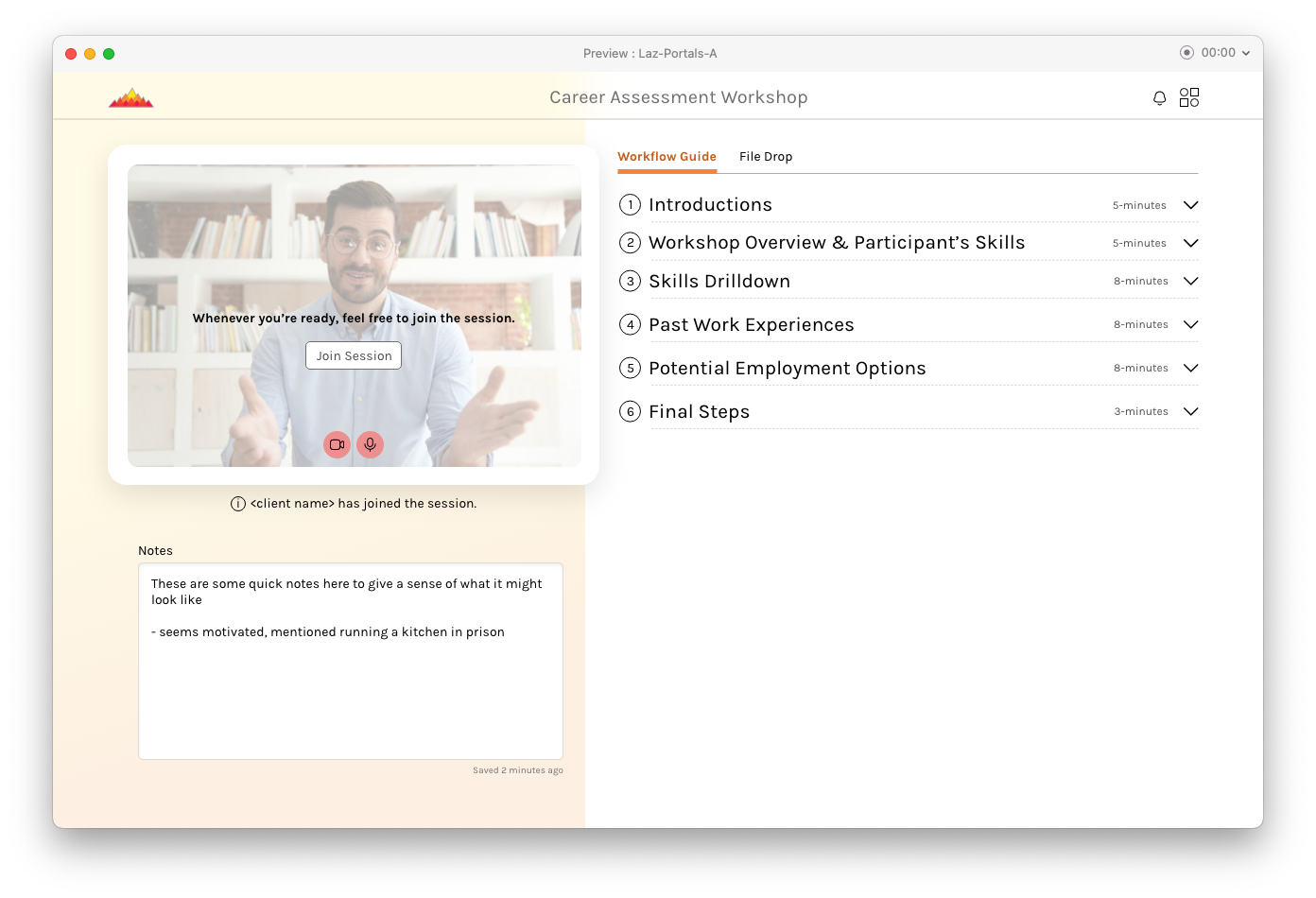Screen dimensions: 1316x898
Task: Switch to the File Drop tab
Action: click(x=766, y=157)
